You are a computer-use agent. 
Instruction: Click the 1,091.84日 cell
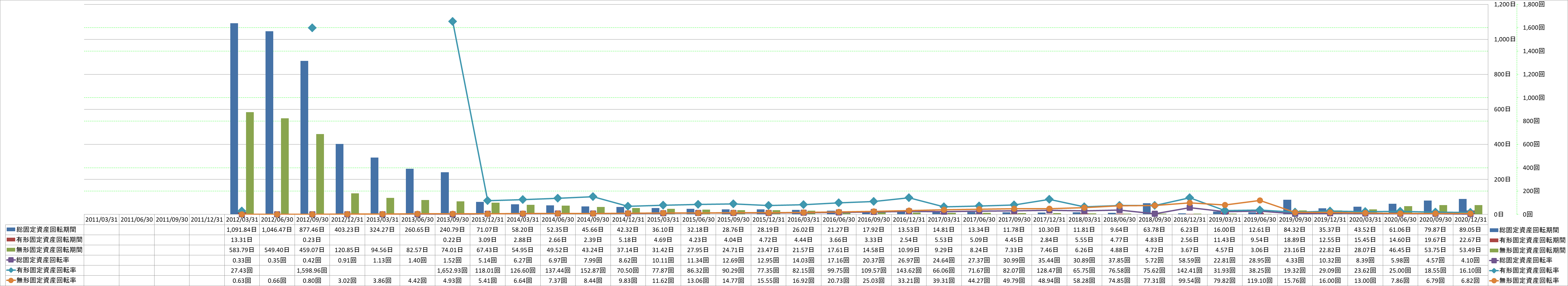242,230
